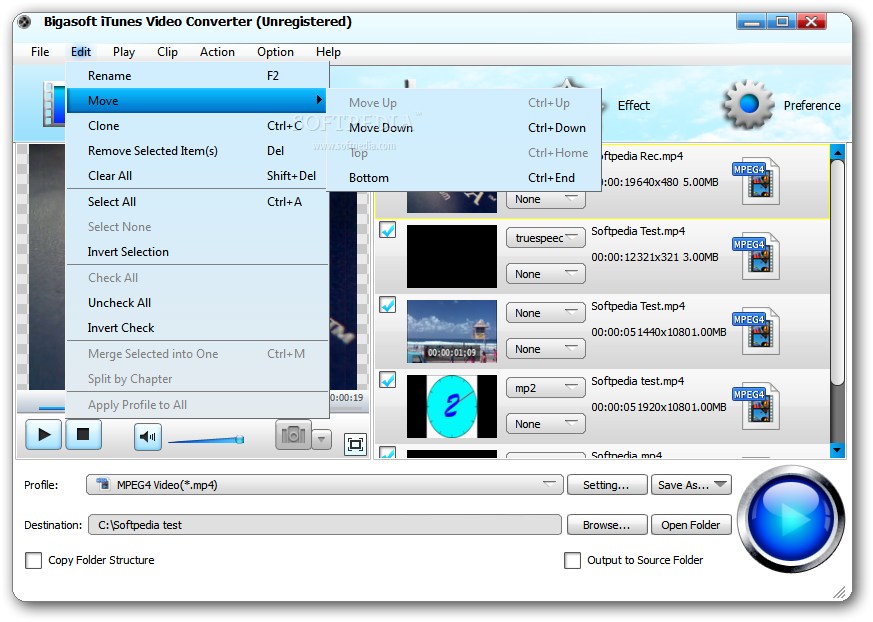The image size is (873, 622).
Task: Click the app icon in title bar
Action: click(x=24, y=22)
